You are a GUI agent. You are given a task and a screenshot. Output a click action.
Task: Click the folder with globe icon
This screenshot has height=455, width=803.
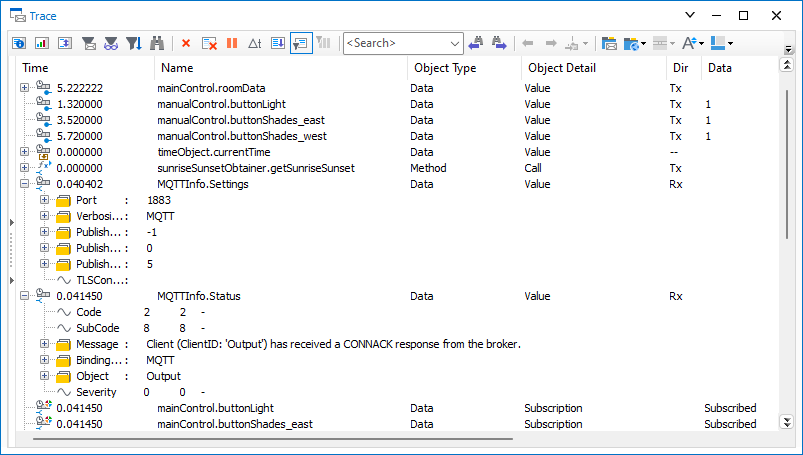click(x=631, y=44)
